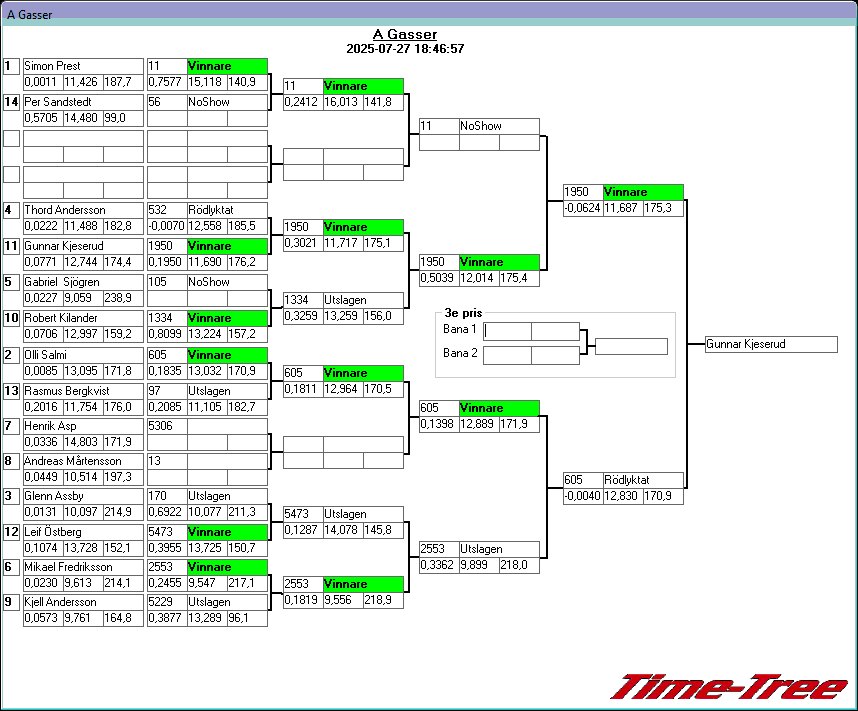Image resolution: width=858 pixels, height=711 pixels.
Task: Click seed number box 9
Action: click(x=11, y=602)
